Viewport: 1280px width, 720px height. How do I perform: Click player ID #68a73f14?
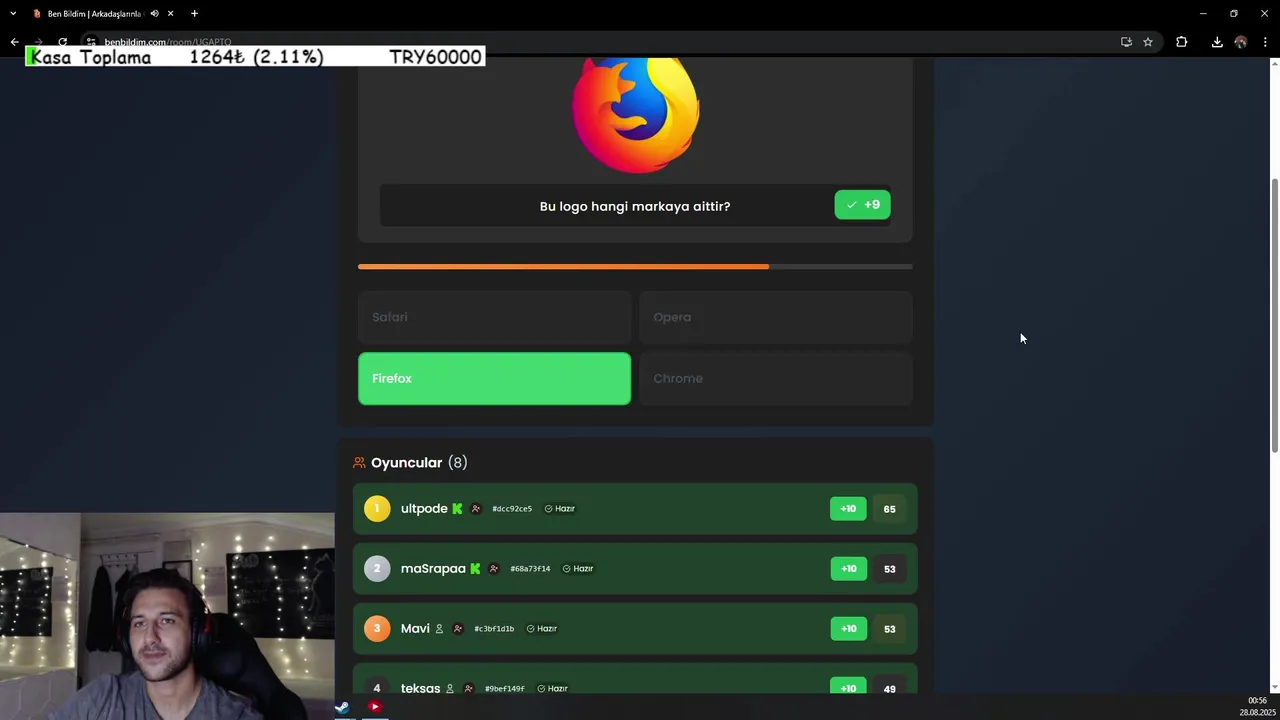530,569
